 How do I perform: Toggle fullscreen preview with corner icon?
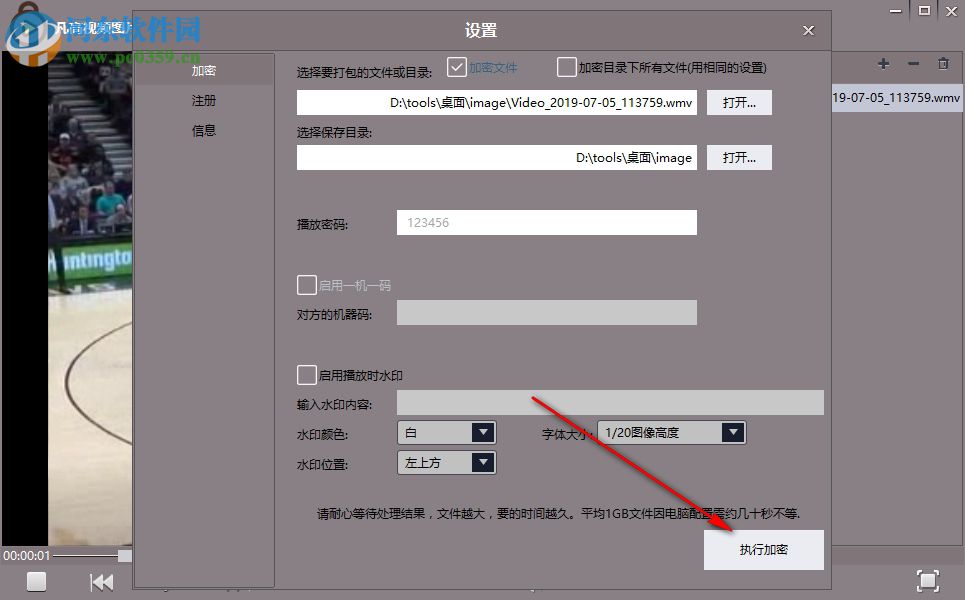(929, 580)
